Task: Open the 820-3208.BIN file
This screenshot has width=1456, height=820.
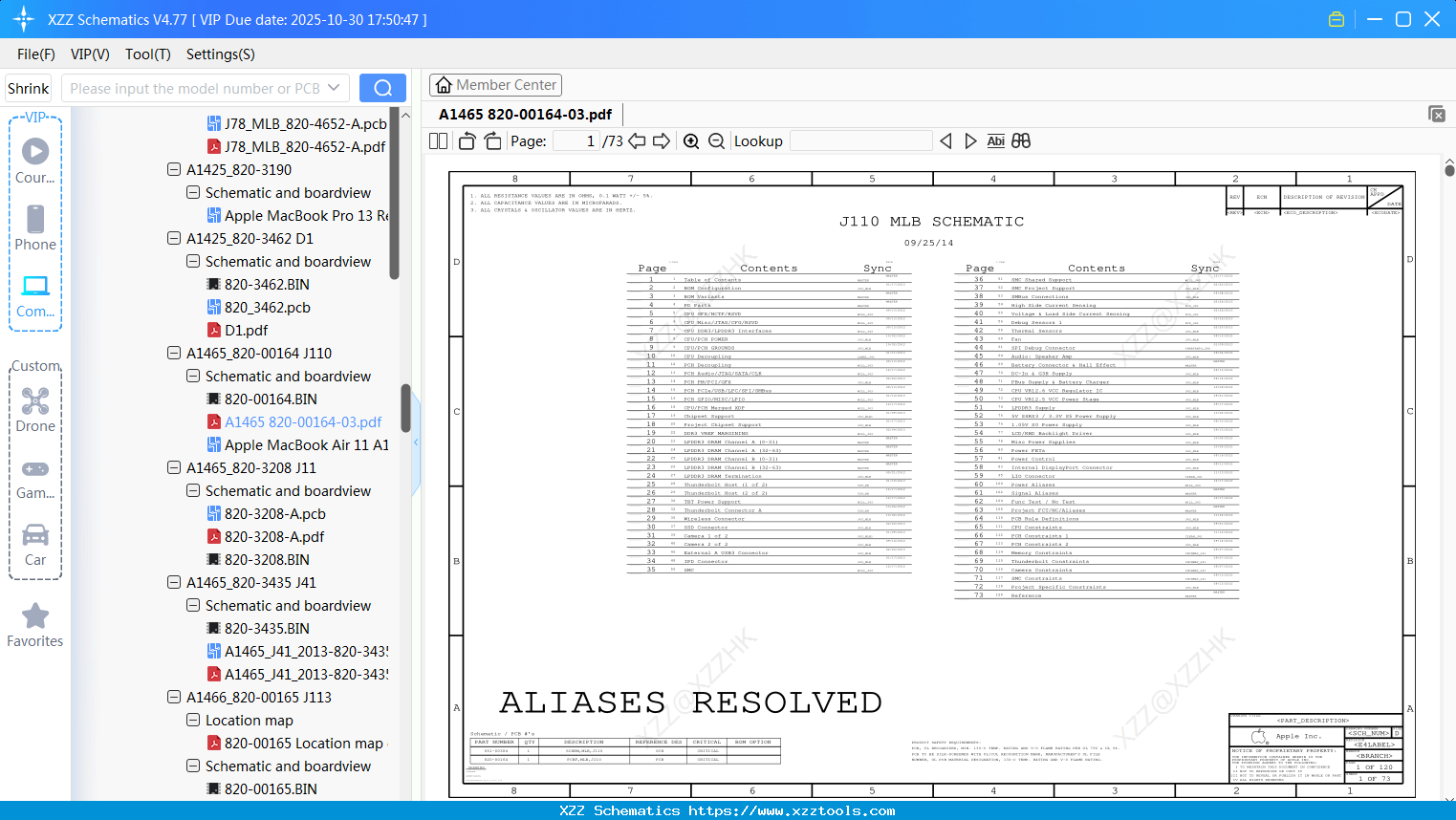Action: (258, 559)
